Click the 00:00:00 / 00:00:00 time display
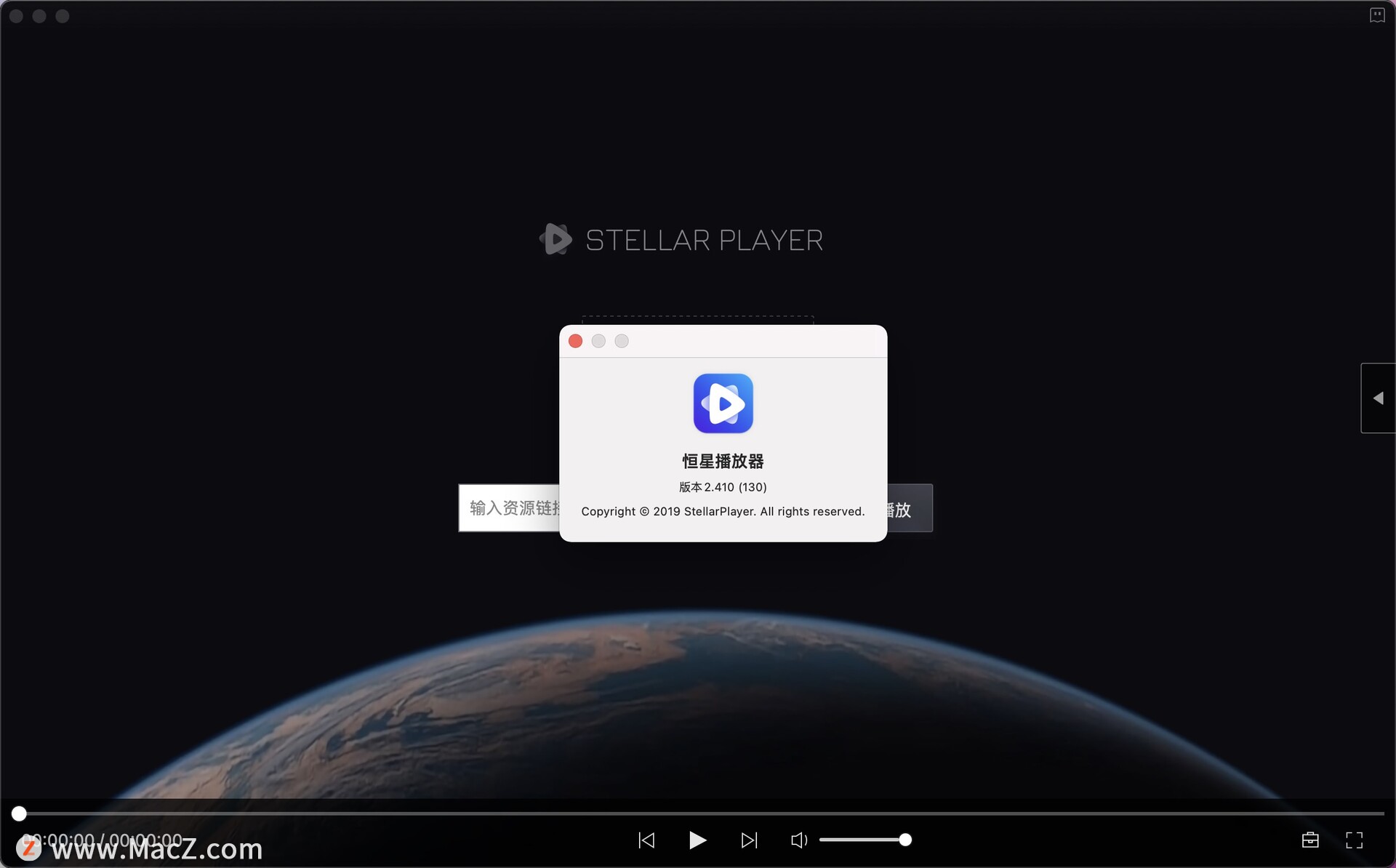This screenshot has height=868, width=1396. [103, 840]
